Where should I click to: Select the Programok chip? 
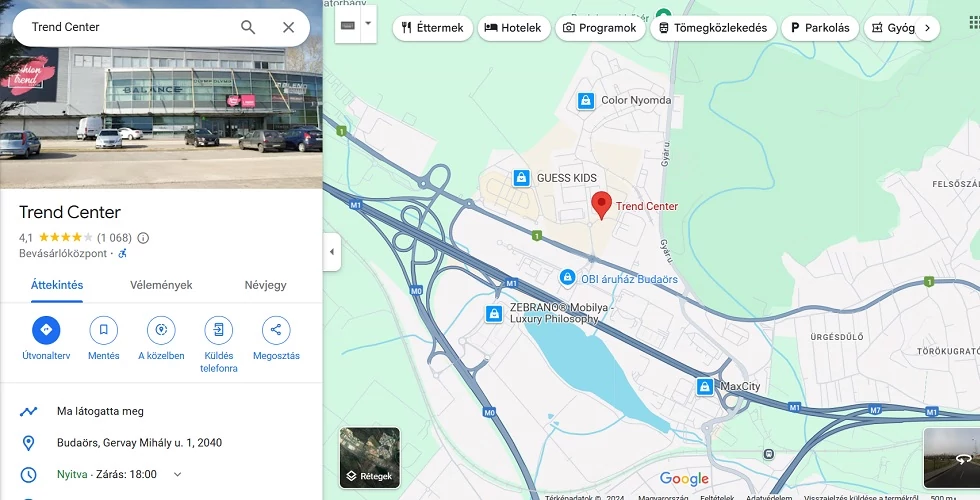pyautogui.click(x=600, y=28)
